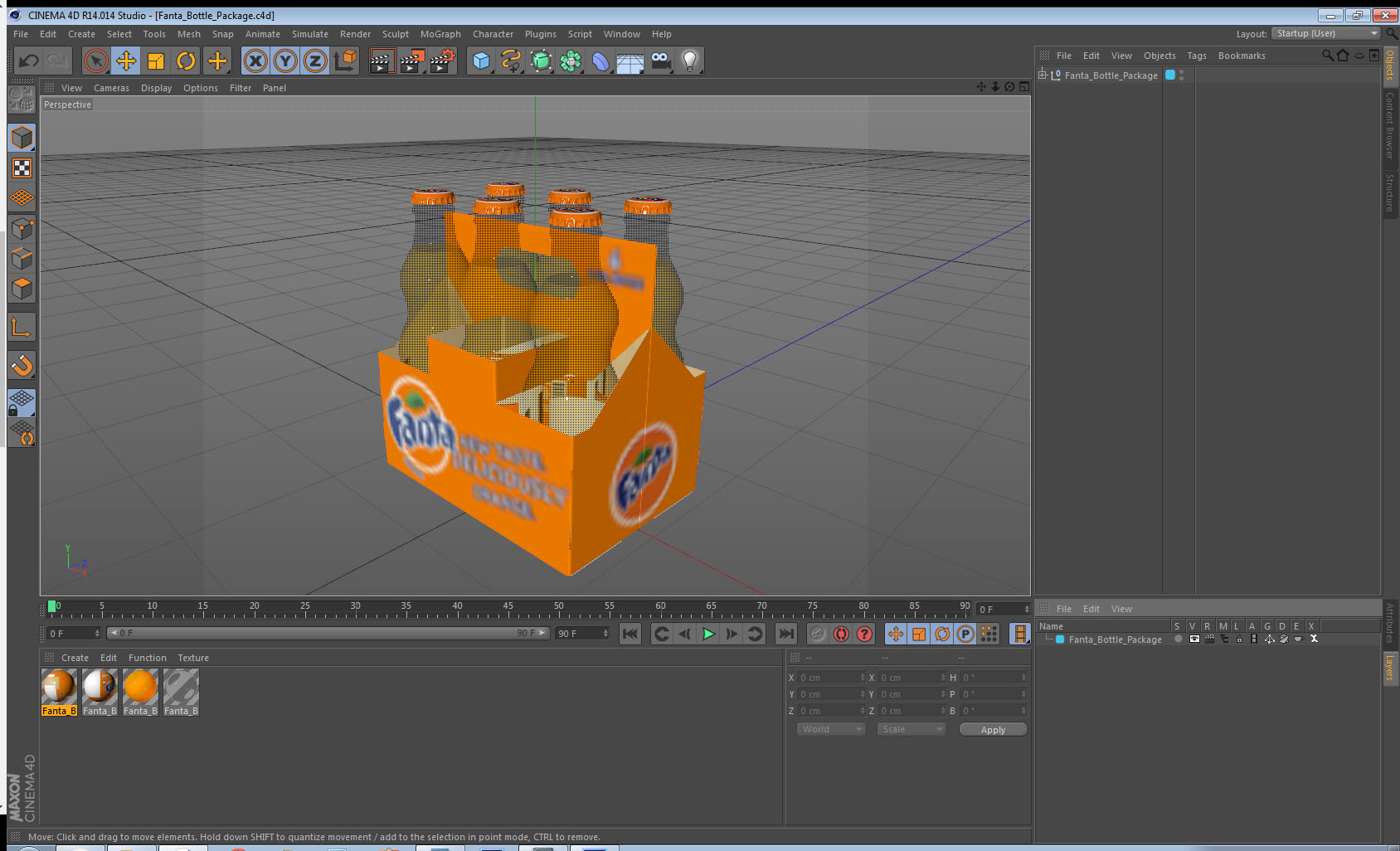Go to start of animation
The image size is (1400, 851).
(x=630, y=634)
